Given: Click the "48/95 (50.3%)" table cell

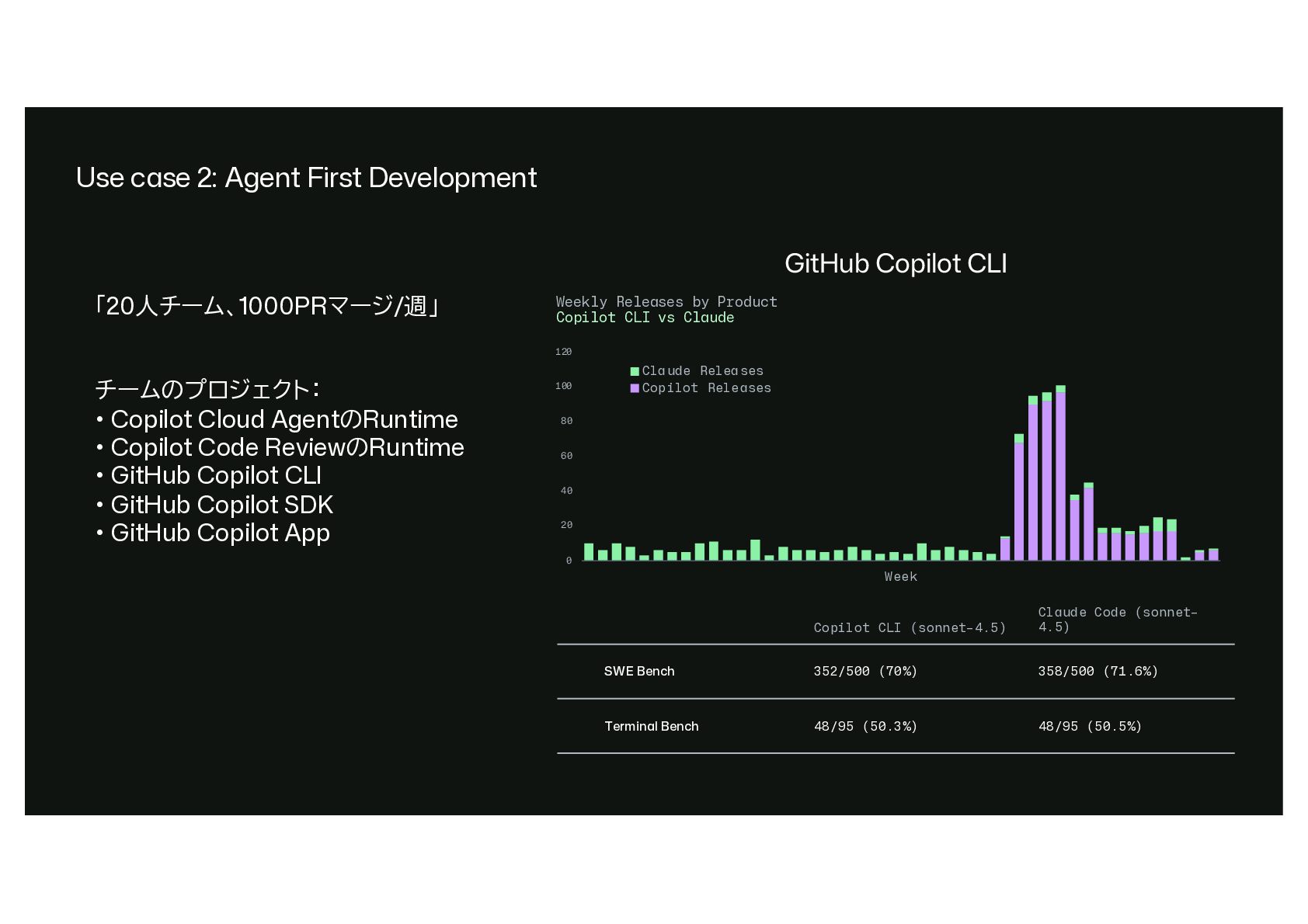Looking at the screenshot, I should click(865, 727).
